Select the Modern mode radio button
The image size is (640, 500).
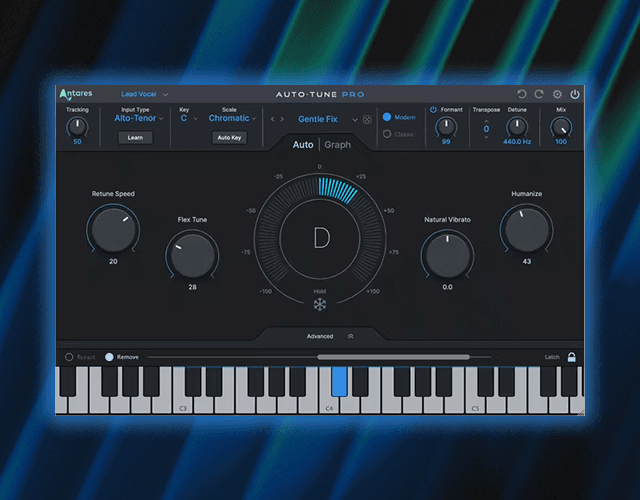[x=388, y=117]
